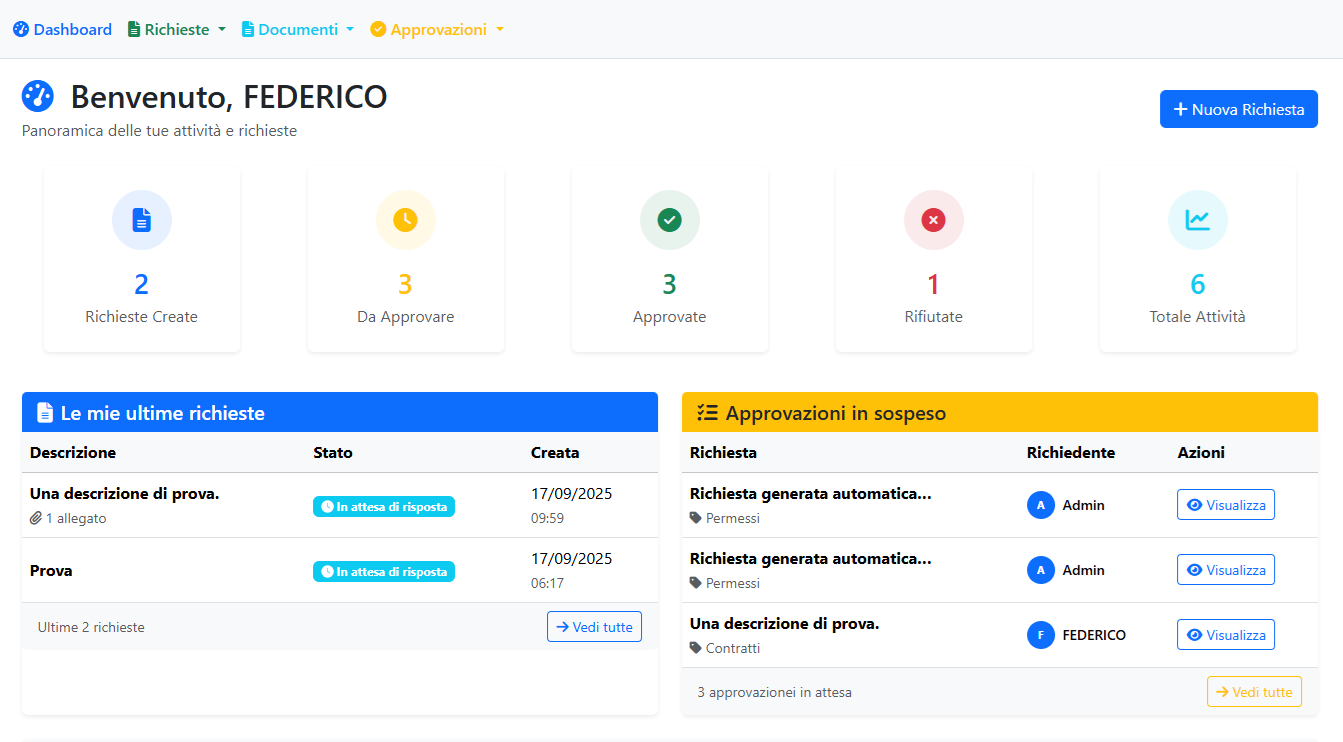Click the paperclip icon next to 1 allegato
1343x742 pixels.
tap(36, 518)
